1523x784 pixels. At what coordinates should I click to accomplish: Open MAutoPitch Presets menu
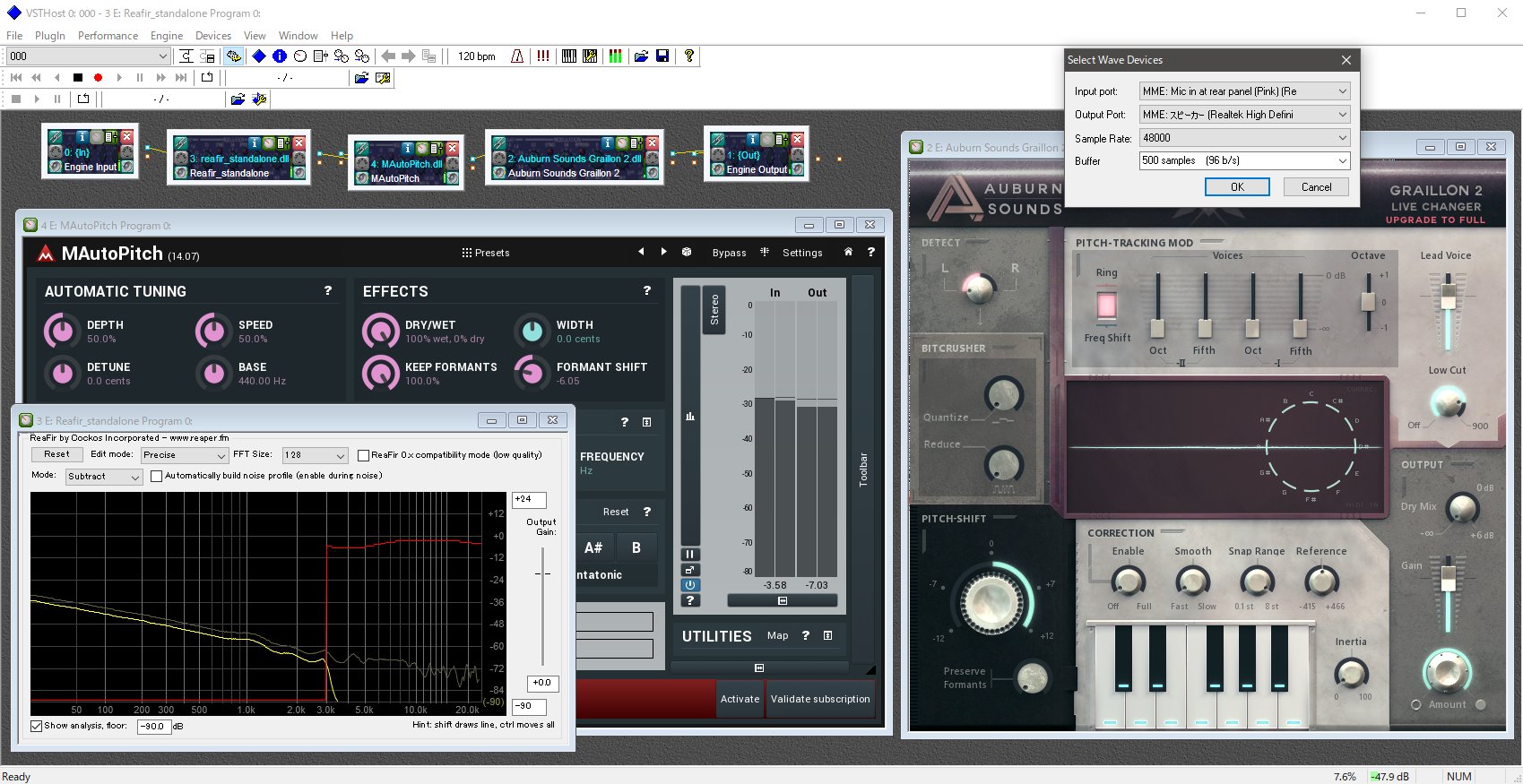[x=486, y=253]
